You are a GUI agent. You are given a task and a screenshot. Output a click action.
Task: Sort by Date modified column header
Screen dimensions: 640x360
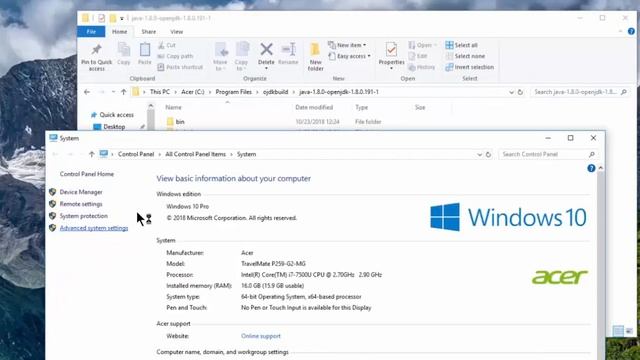point(314,107)
